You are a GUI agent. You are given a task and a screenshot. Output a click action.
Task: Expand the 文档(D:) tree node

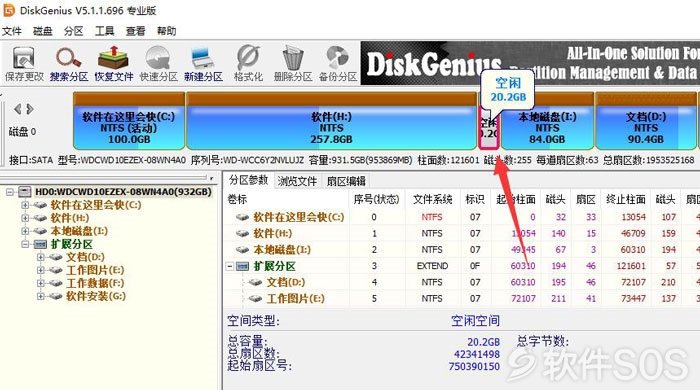(41, 257)
